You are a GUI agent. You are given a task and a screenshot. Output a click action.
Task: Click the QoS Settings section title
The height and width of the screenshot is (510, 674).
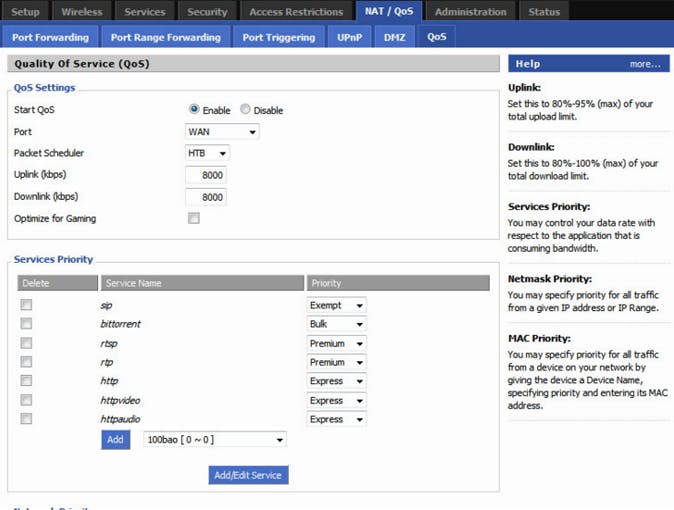(x=44, y=88)
